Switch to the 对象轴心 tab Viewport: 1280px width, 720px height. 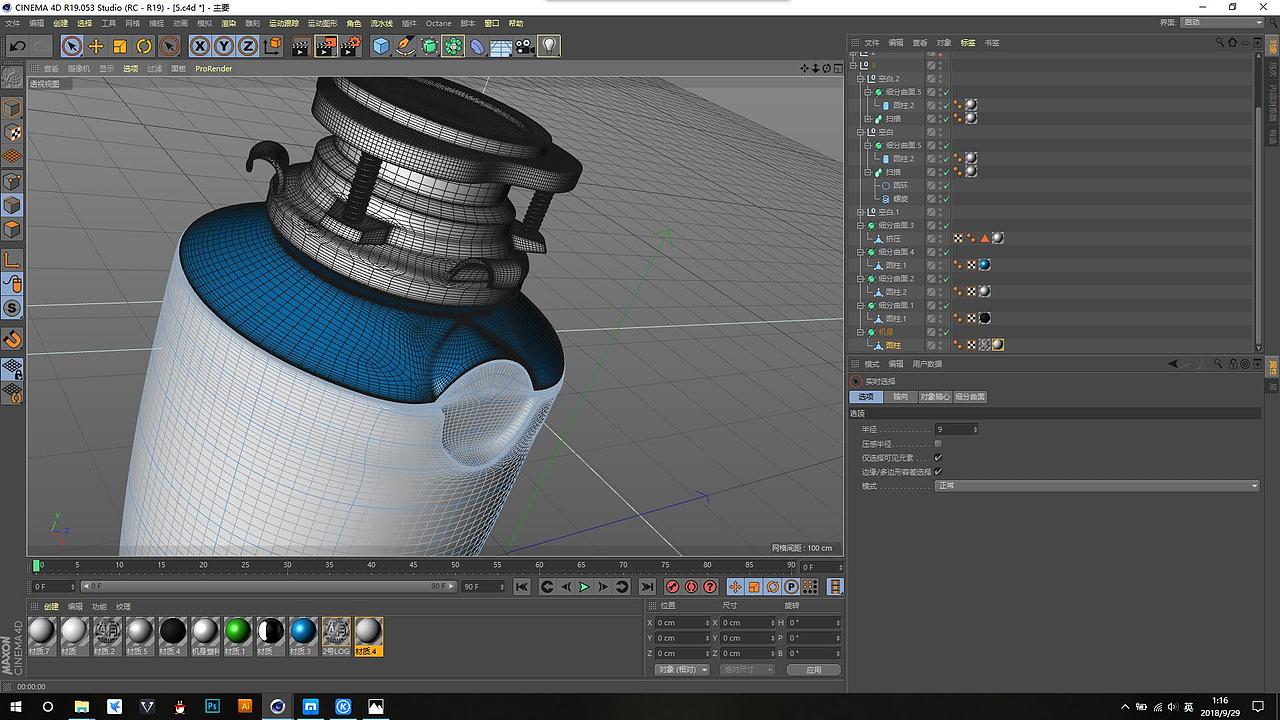[935, 397]
